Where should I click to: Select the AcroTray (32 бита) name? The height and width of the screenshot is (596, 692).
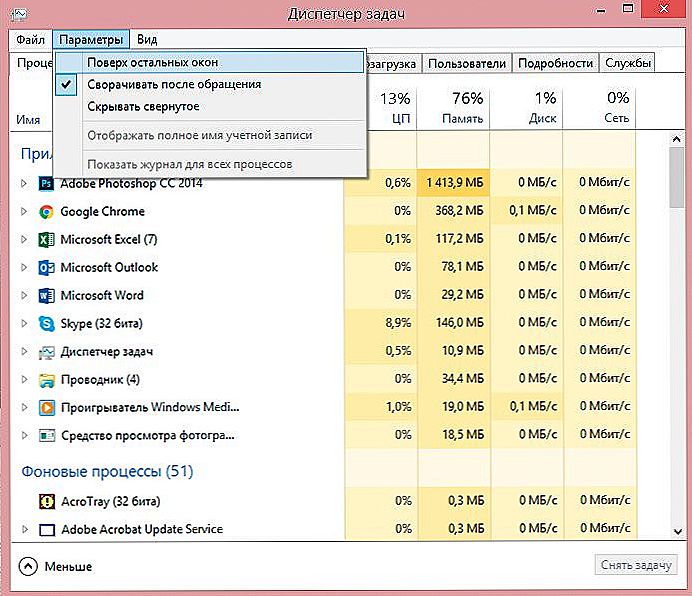point(111,502)
